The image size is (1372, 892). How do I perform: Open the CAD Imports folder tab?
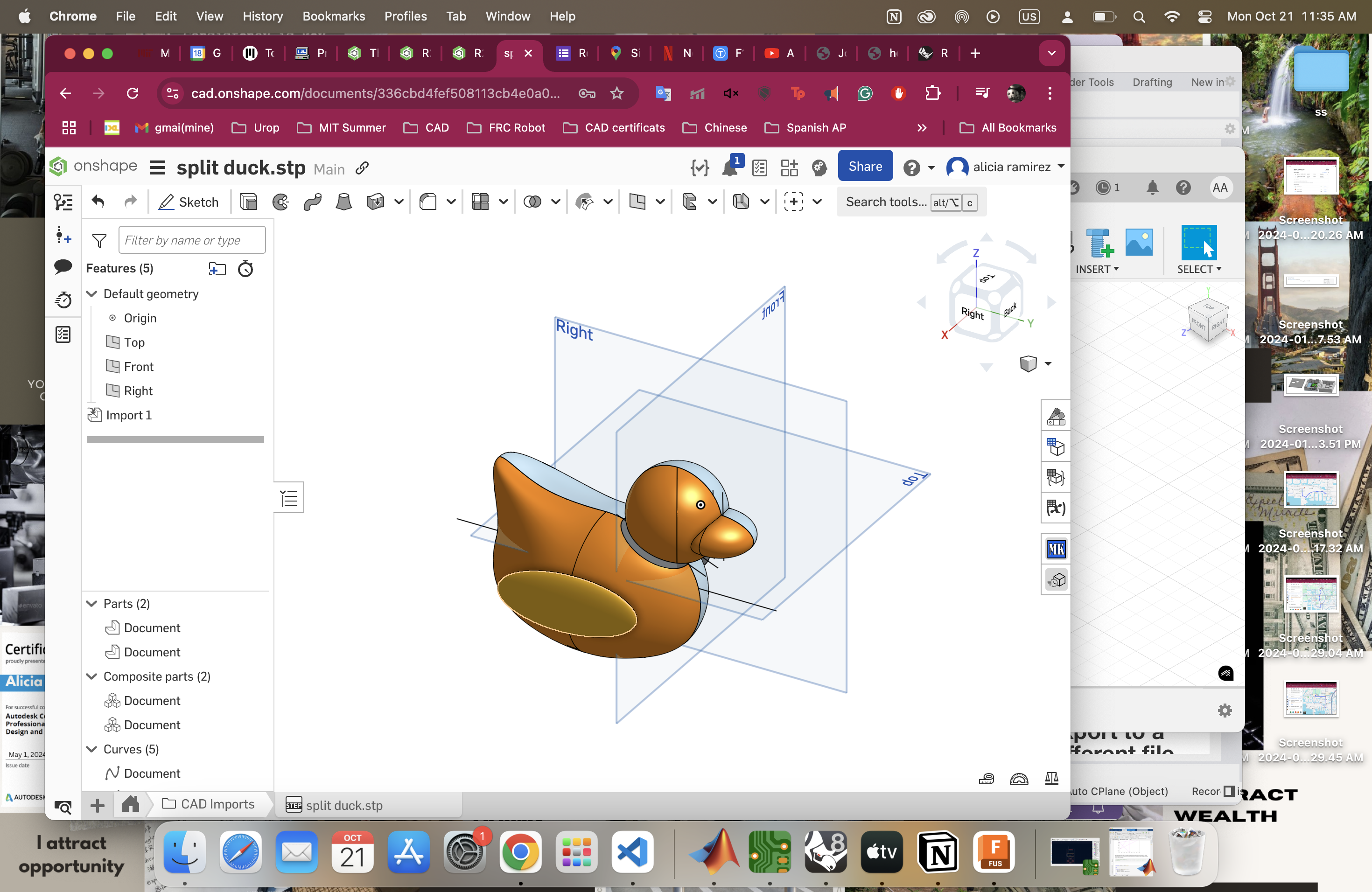pyautogui.click(x=209, y=804)
